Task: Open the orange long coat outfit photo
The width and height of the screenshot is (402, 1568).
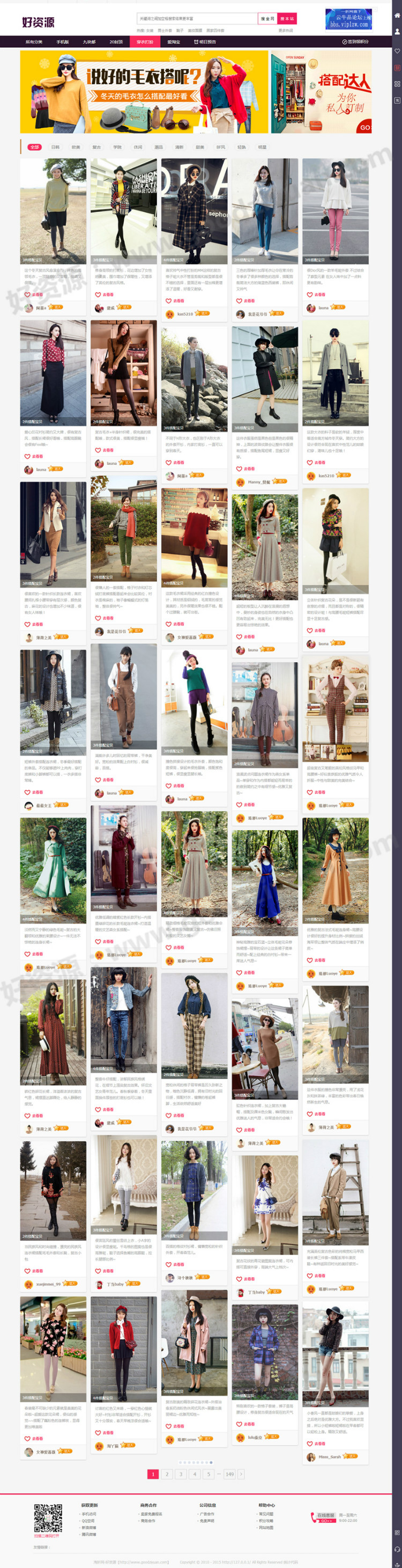Action: click(335, 870)
